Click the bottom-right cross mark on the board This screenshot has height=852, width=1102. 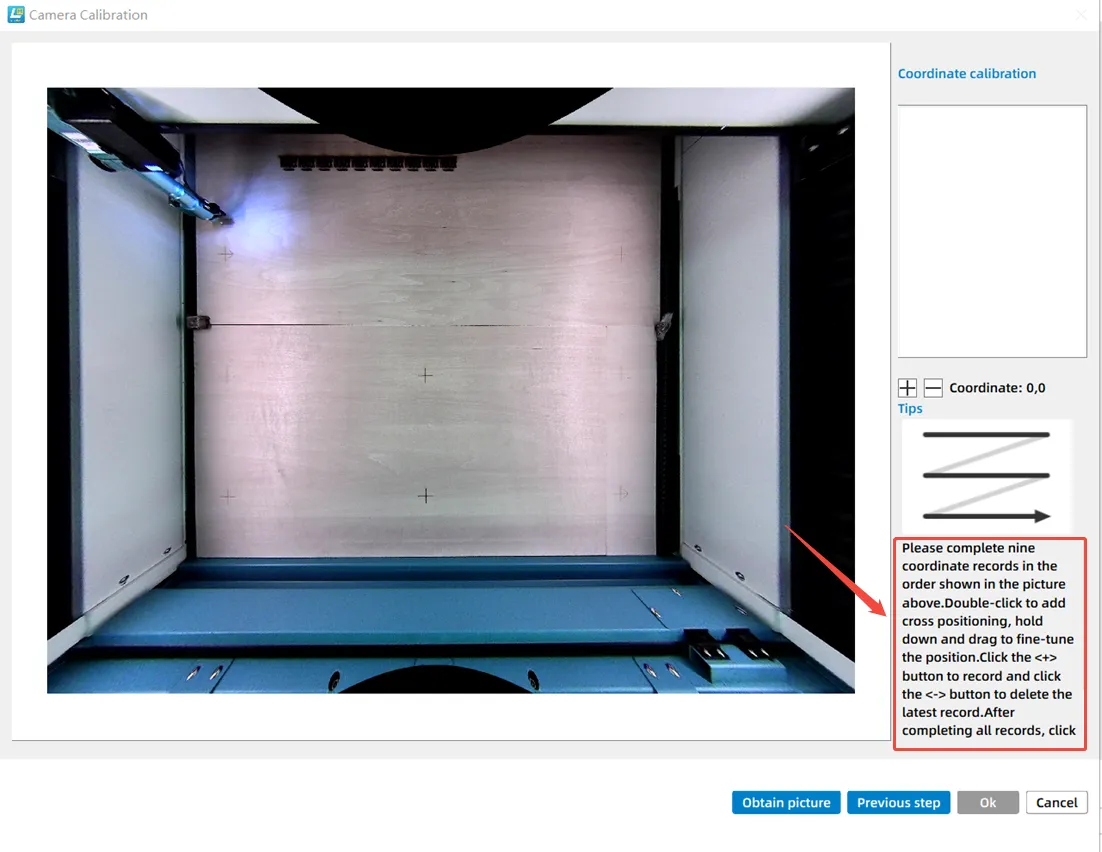click(x=621, y=493)
